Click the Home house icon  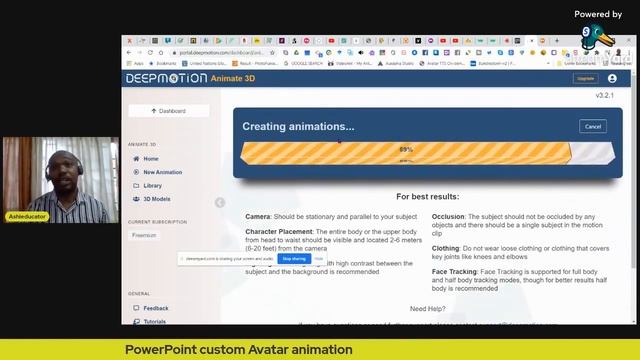[x=136, y=158]
